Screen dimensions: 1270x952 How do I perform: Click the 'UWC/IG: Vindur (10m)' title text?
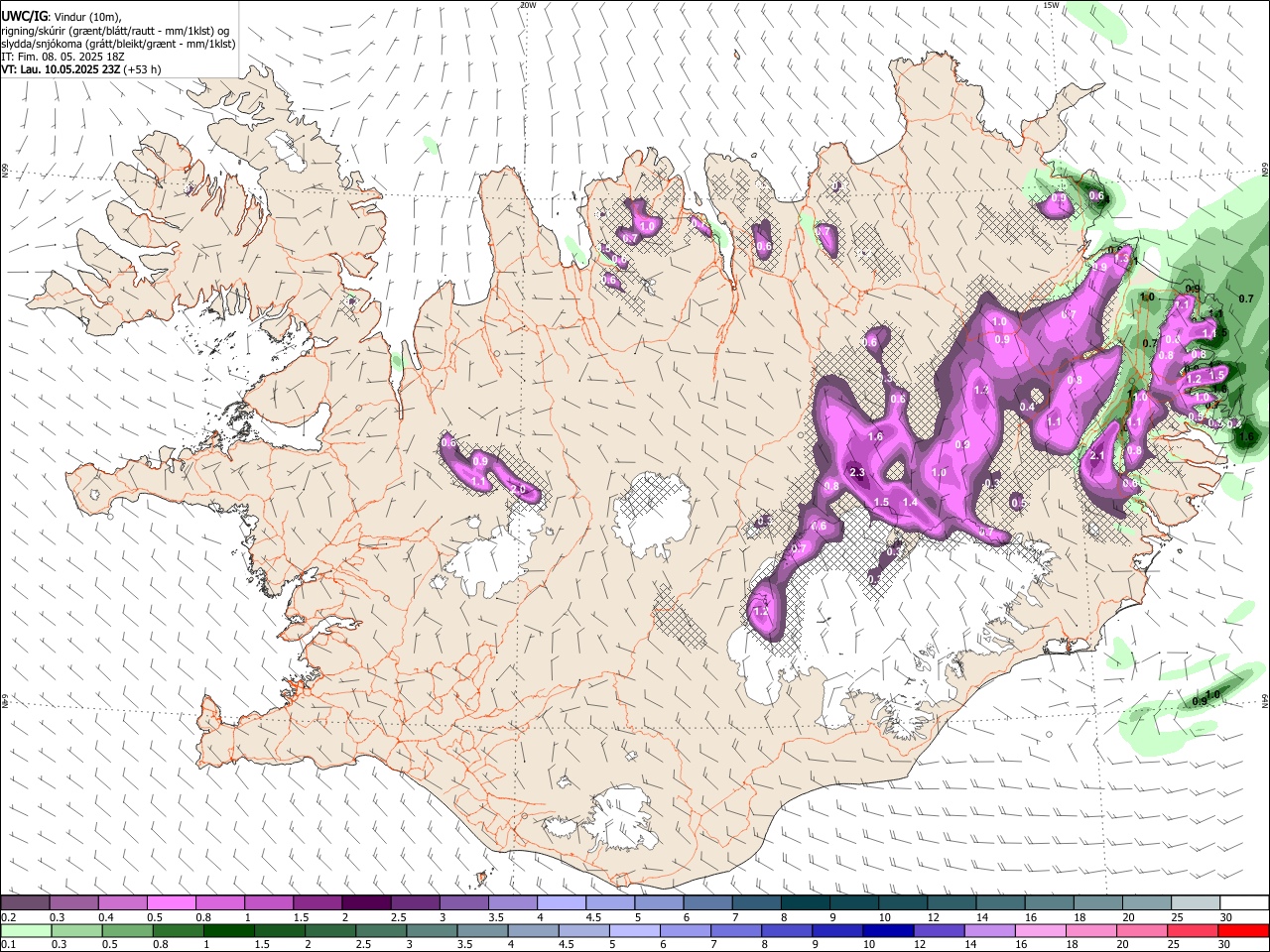[61, 17]
